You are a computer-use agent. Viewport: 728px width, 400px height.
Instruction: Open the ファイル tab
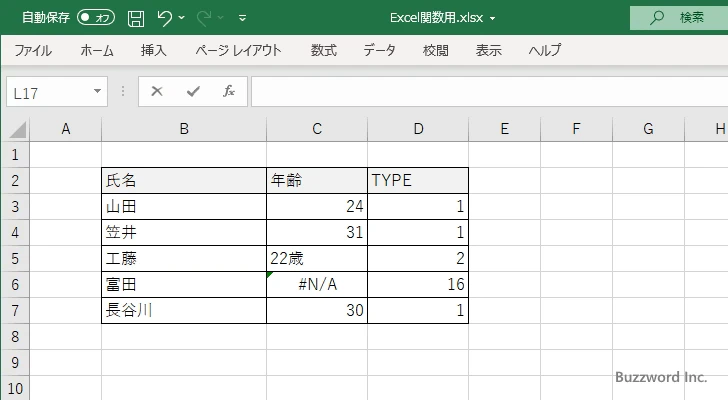[x=33, y=50]
